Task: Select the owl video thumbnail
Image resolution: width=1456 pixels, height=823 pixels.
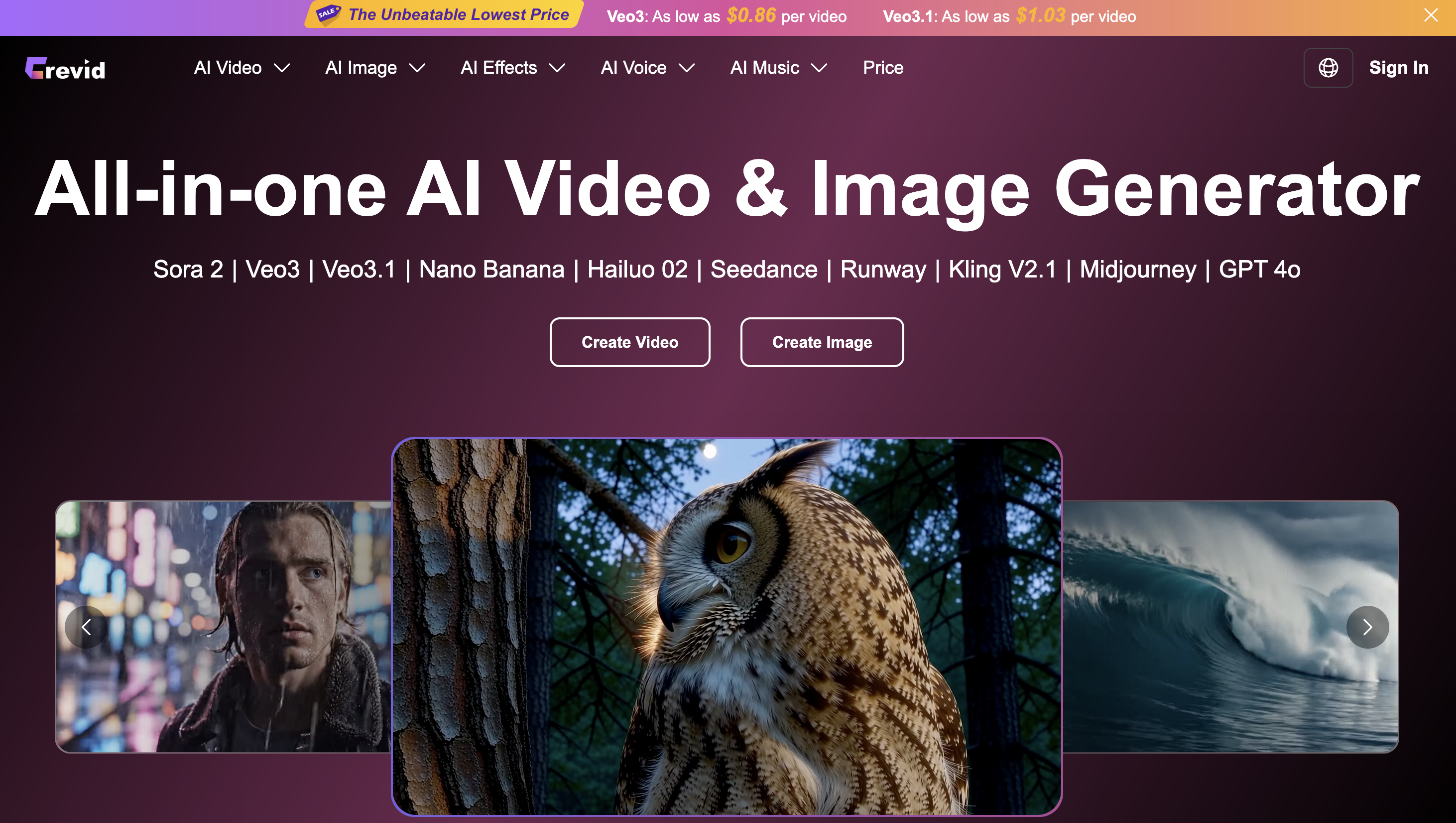Action: click(x=728, y=628)
